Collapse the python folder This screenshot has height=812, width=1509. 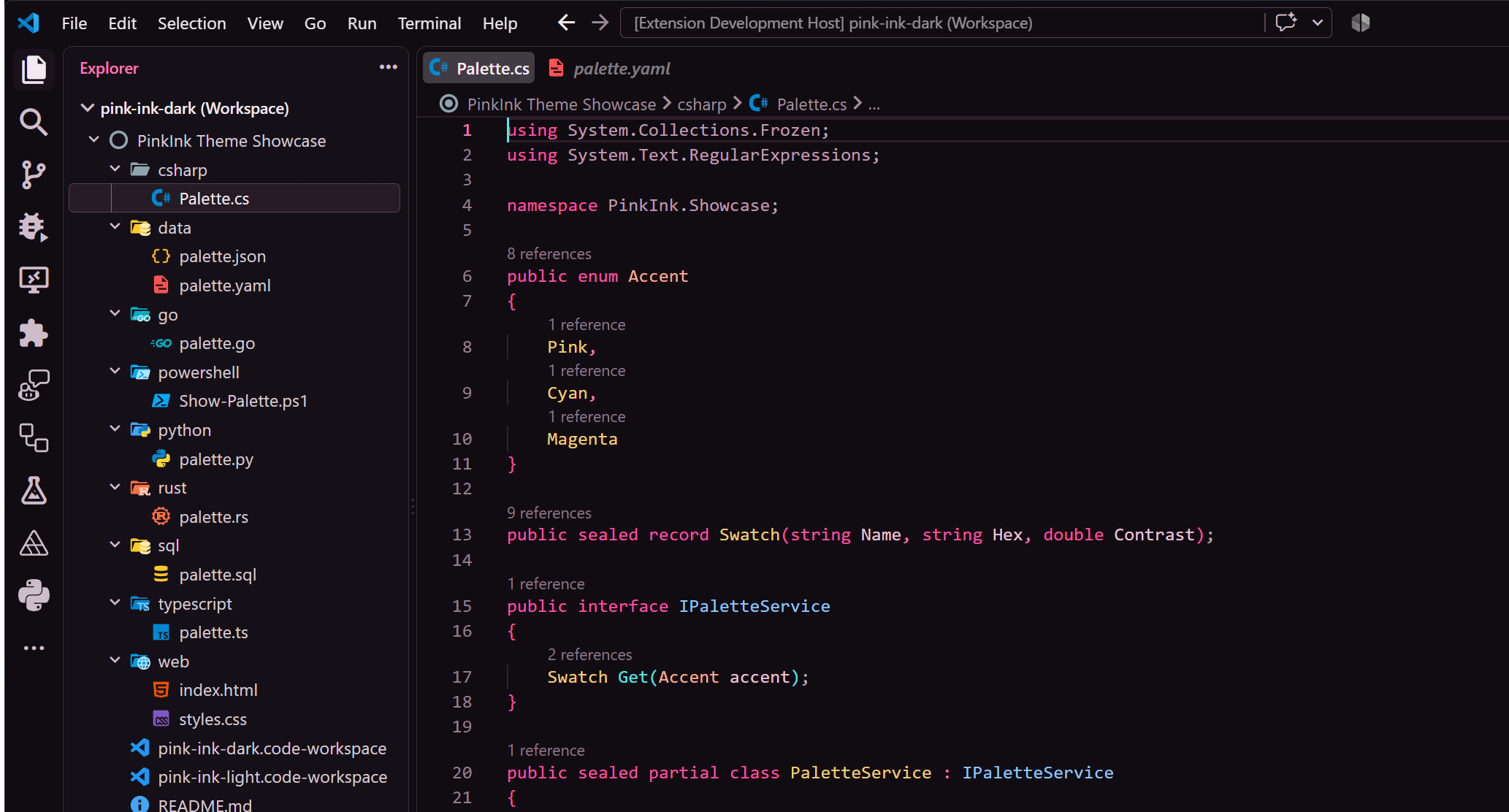[115, 429]
